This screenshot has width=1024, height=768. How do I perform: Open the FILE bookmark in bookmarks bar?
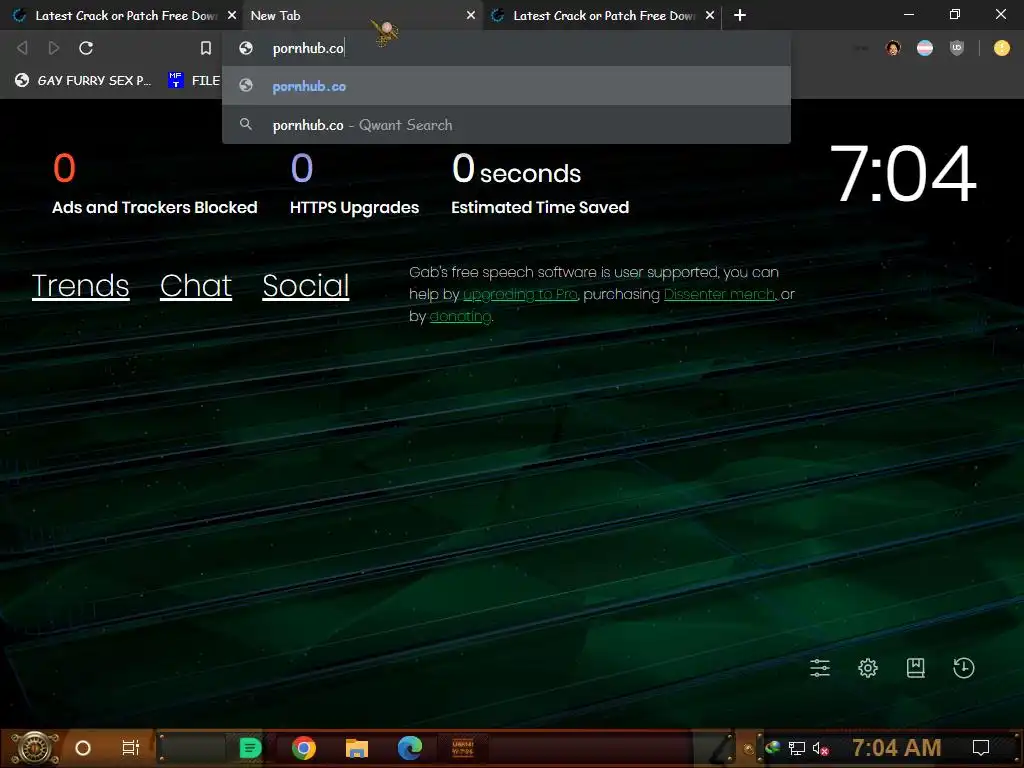coord(194,80)
